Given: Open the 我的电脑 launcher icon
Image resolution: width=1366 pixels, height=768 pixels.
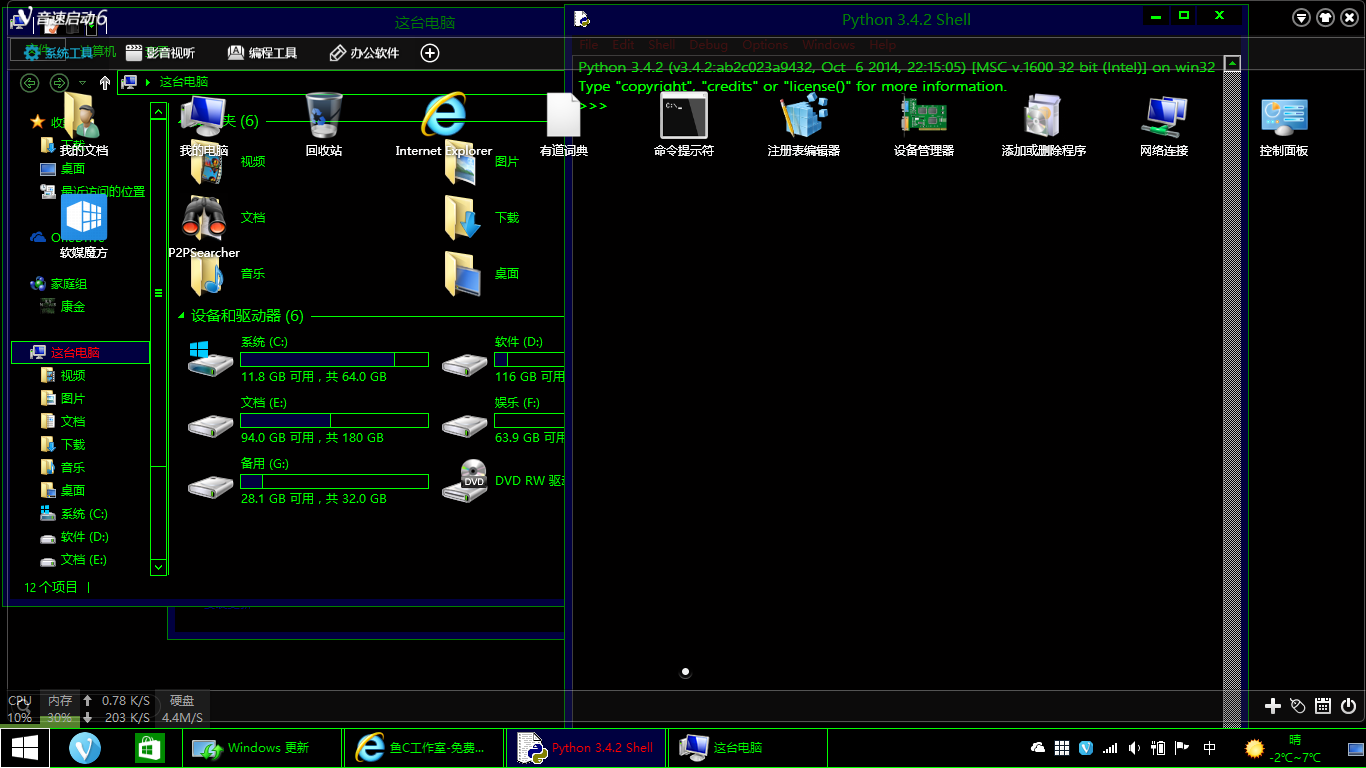Looking at the screenshot, I should [x=204, y=125].
